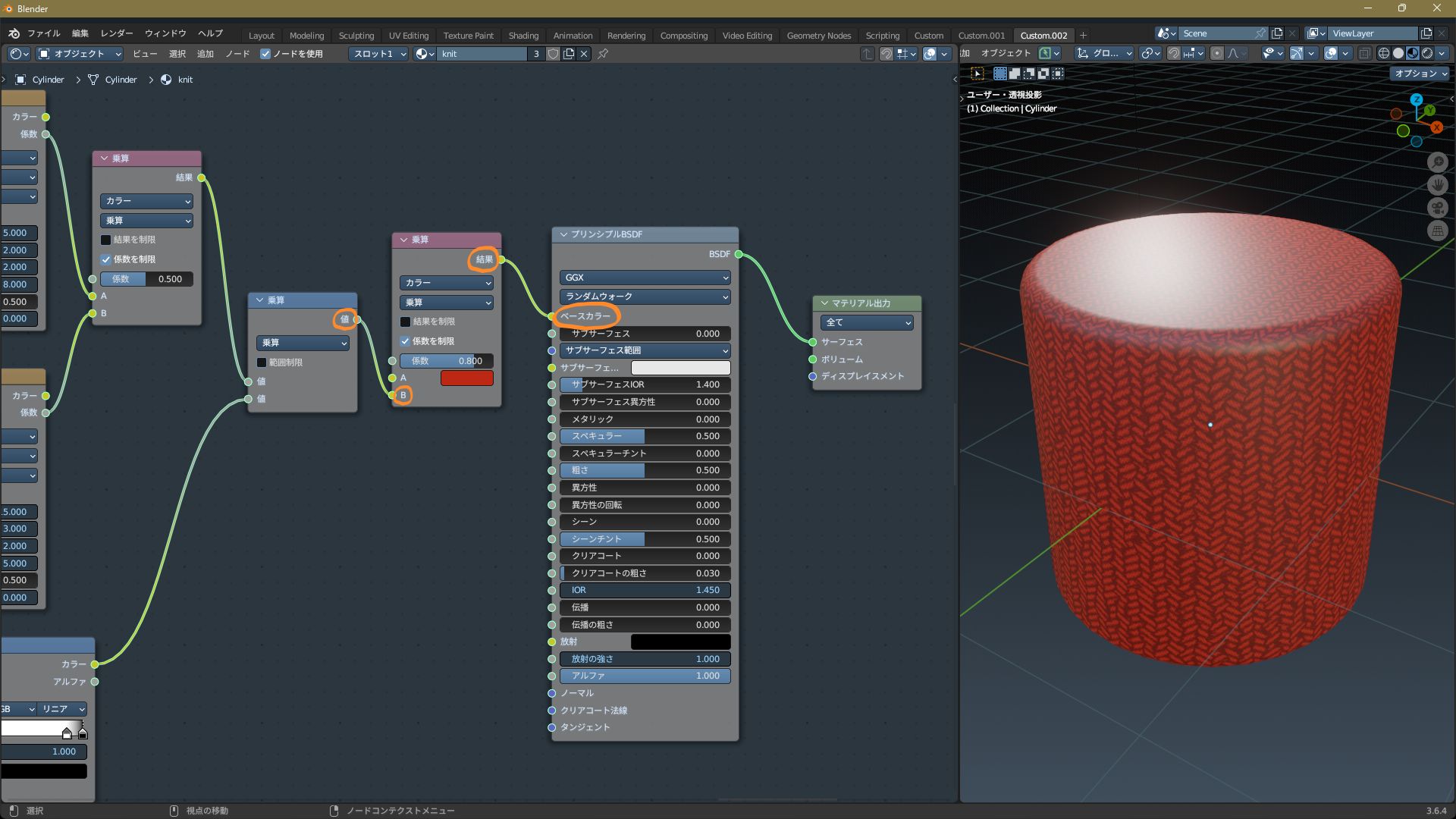Image resolution: width=1456 pixels, height=819 pixels.
Task: Switch to the Shading workspace tab
Action: tap(523, 36)
